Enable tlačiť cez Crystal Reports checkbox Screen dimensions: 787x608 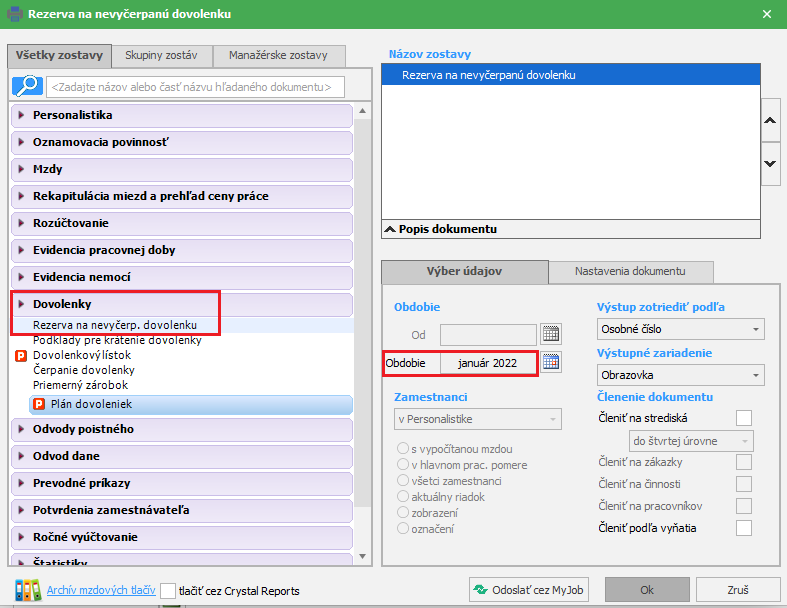[x=168, y=590]
